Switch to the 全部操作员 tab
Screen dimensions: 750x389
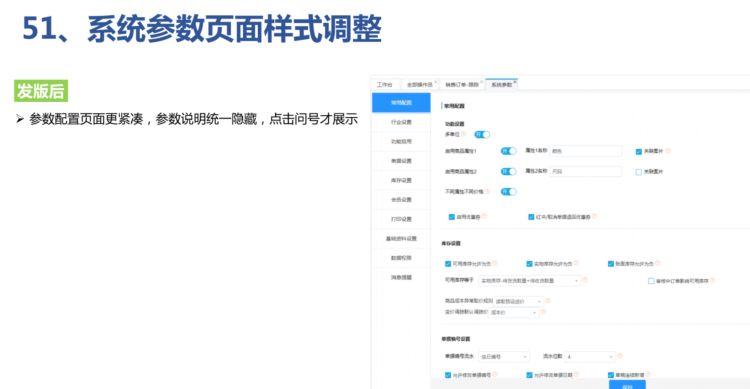point(419,85)
